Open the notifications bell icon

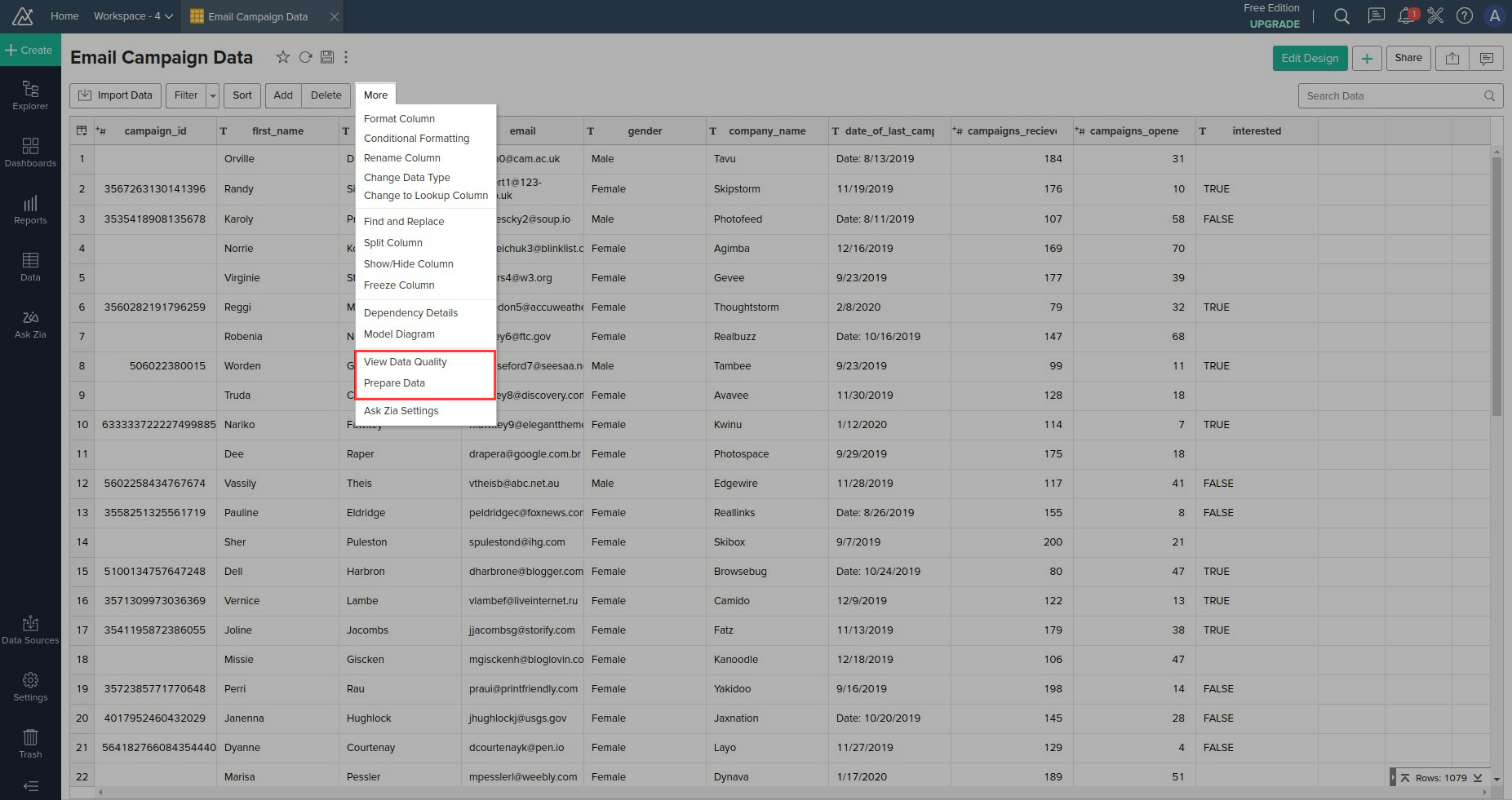[1405, 15]
